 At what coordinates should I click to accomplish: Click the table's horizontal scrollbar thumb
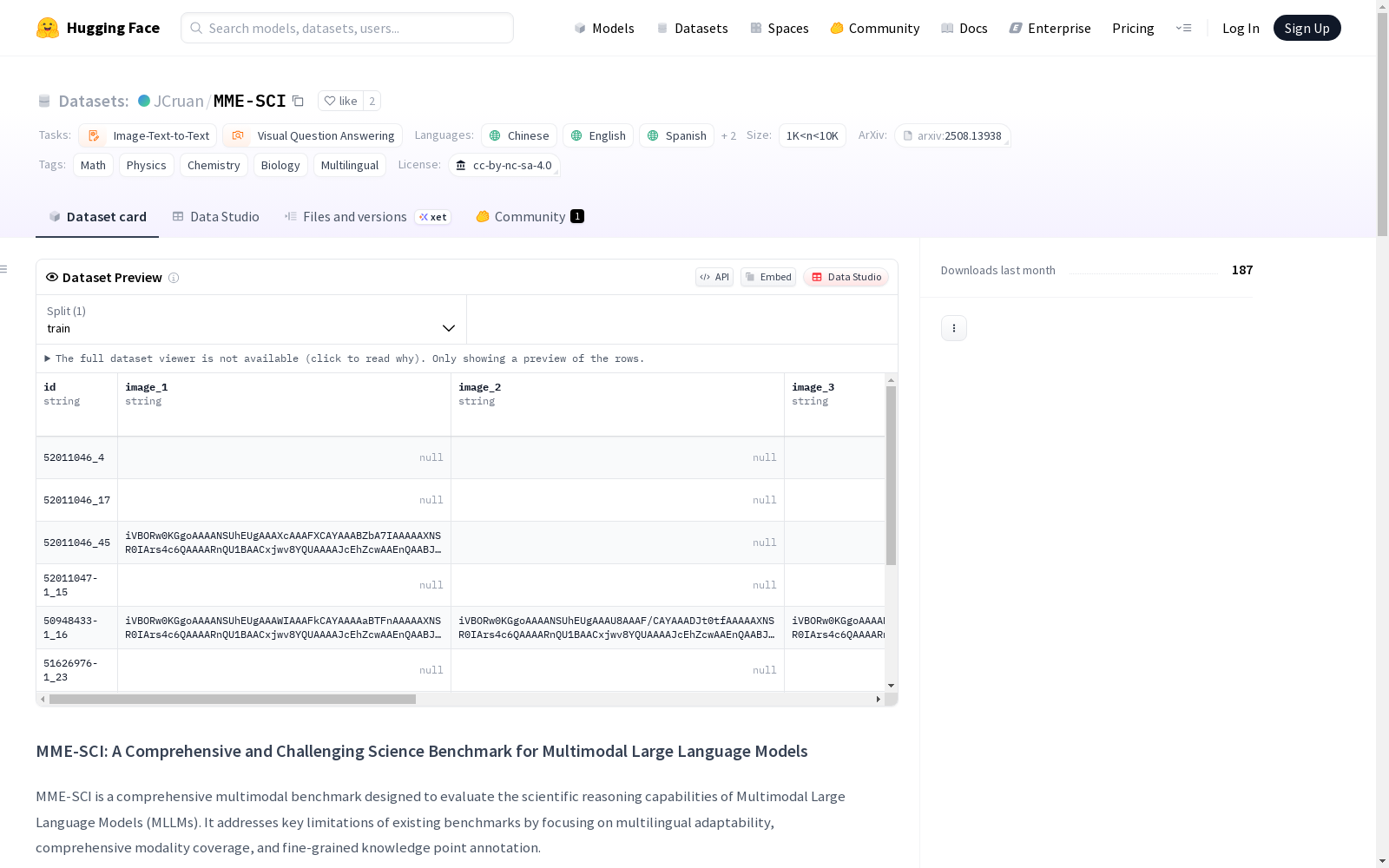tap(233, 699)
